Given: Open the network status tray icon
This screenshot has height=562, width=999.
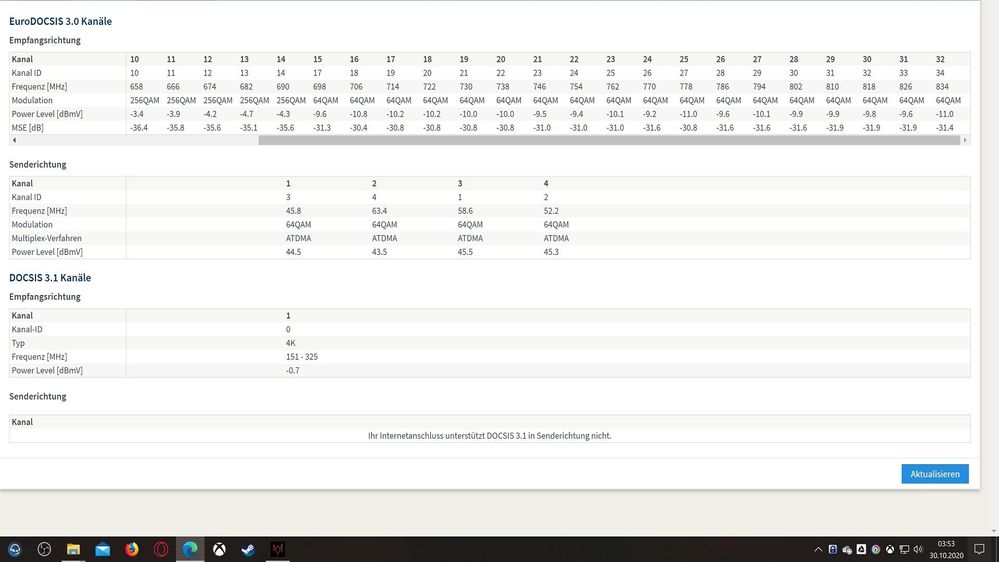Looking at the screenshot, I should [904, 549].
